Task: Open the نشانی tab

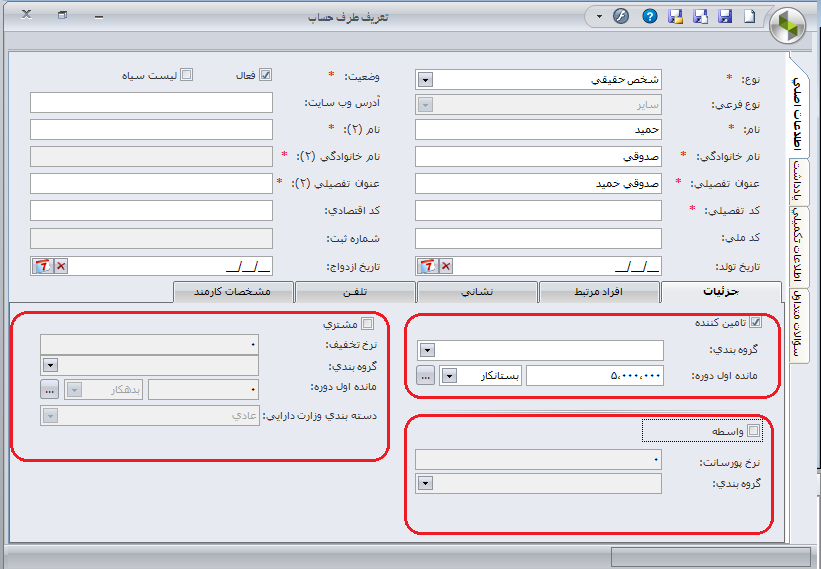Action: [x=477, y=292]
